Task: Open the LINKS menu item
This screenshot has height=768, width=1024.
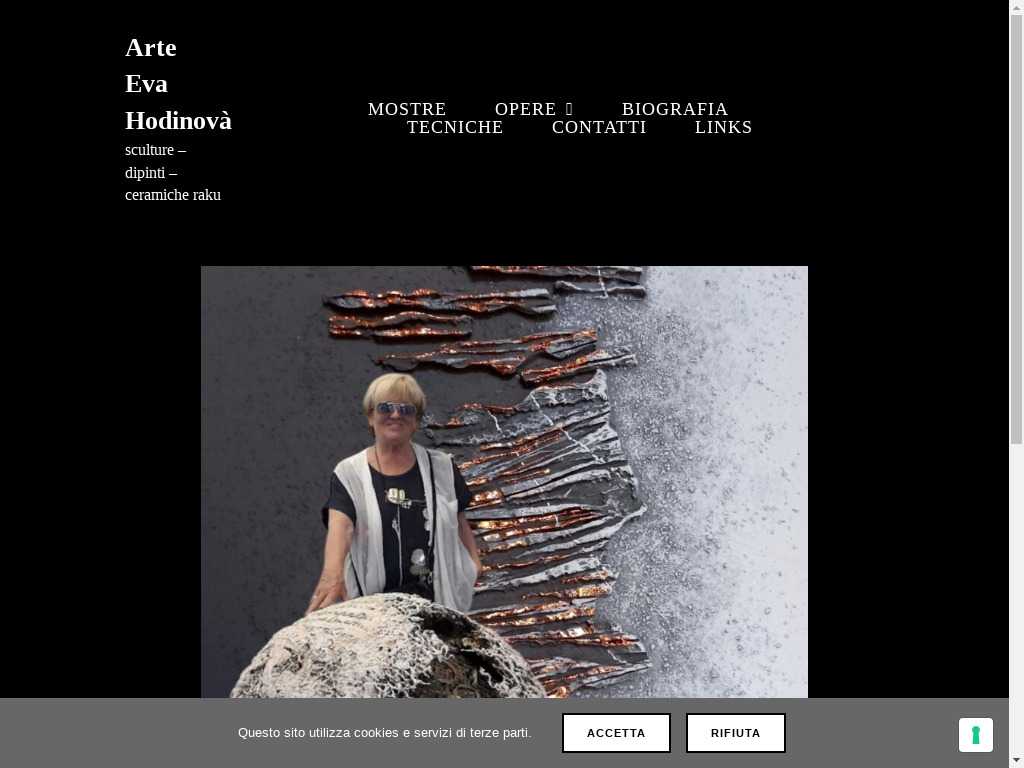Action: click(724, 127)
